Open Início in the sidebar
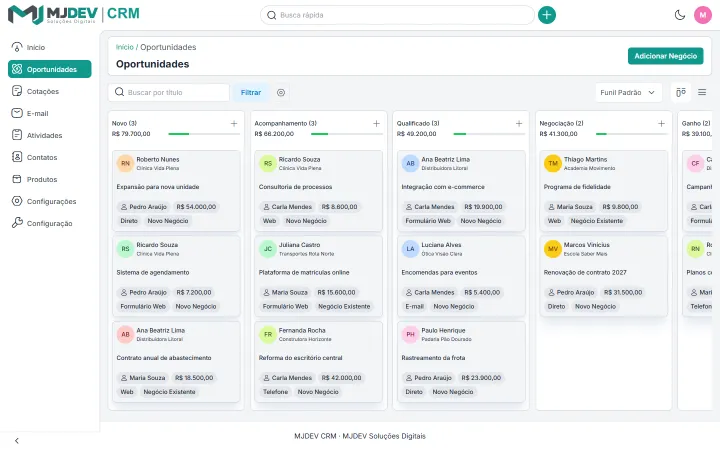 (50, 47)
